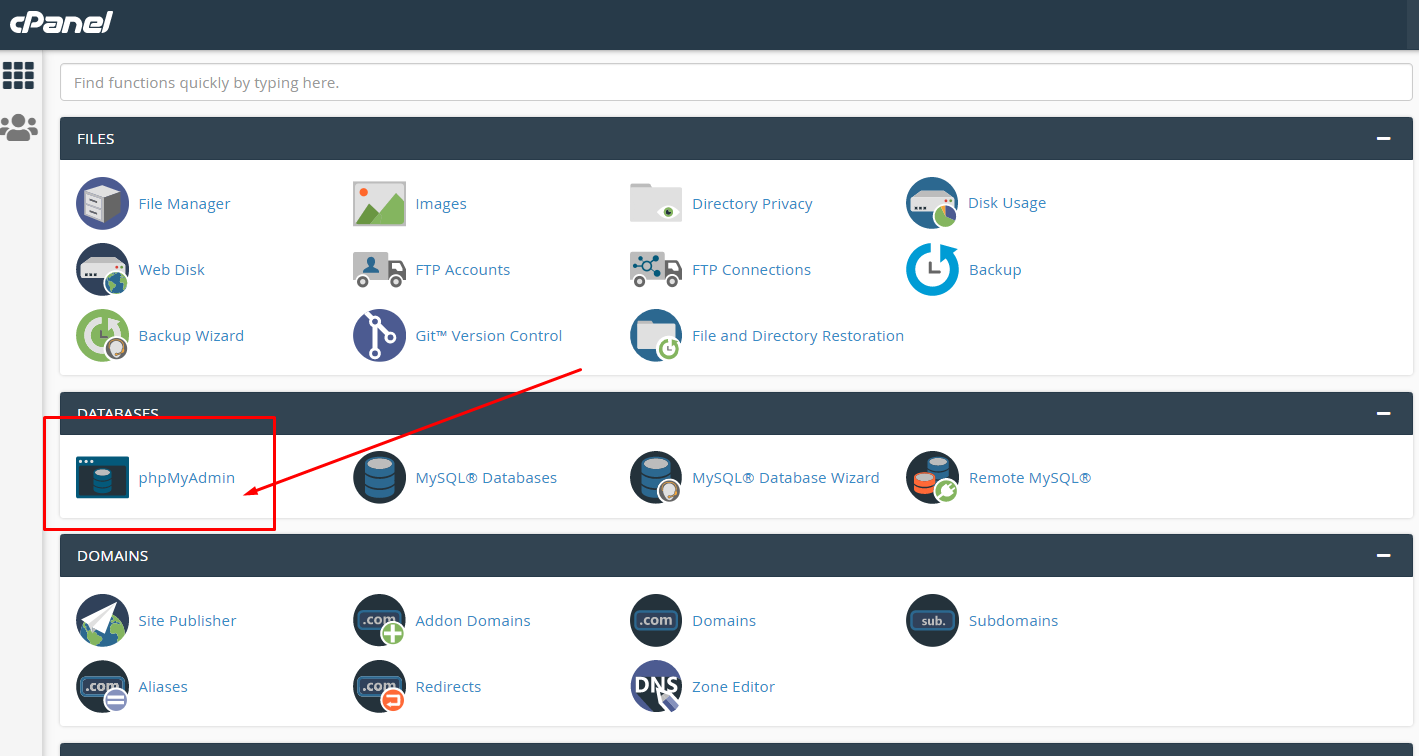Open the Aliases link
1419x756 pixels.
click(163, 687)
